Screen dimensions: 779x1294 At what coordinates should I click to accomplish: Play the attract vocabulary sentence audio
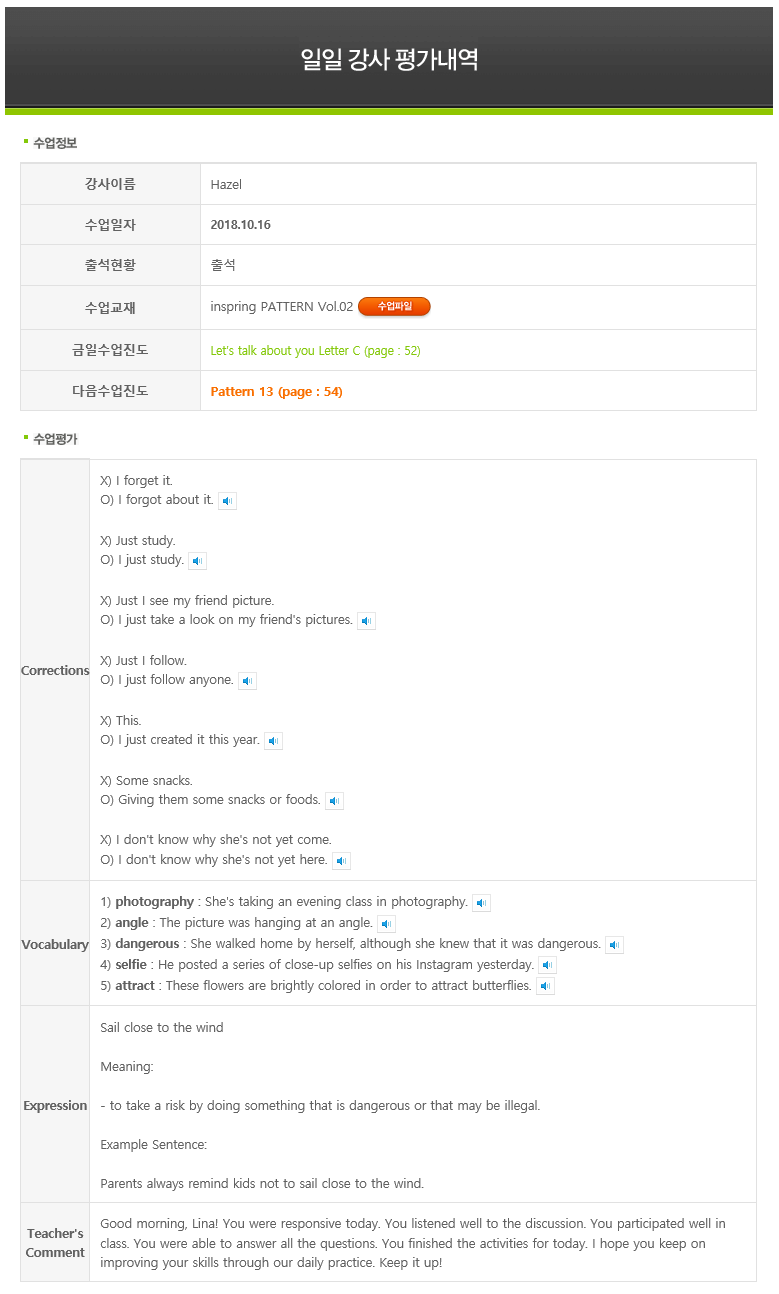pos(546,987)
